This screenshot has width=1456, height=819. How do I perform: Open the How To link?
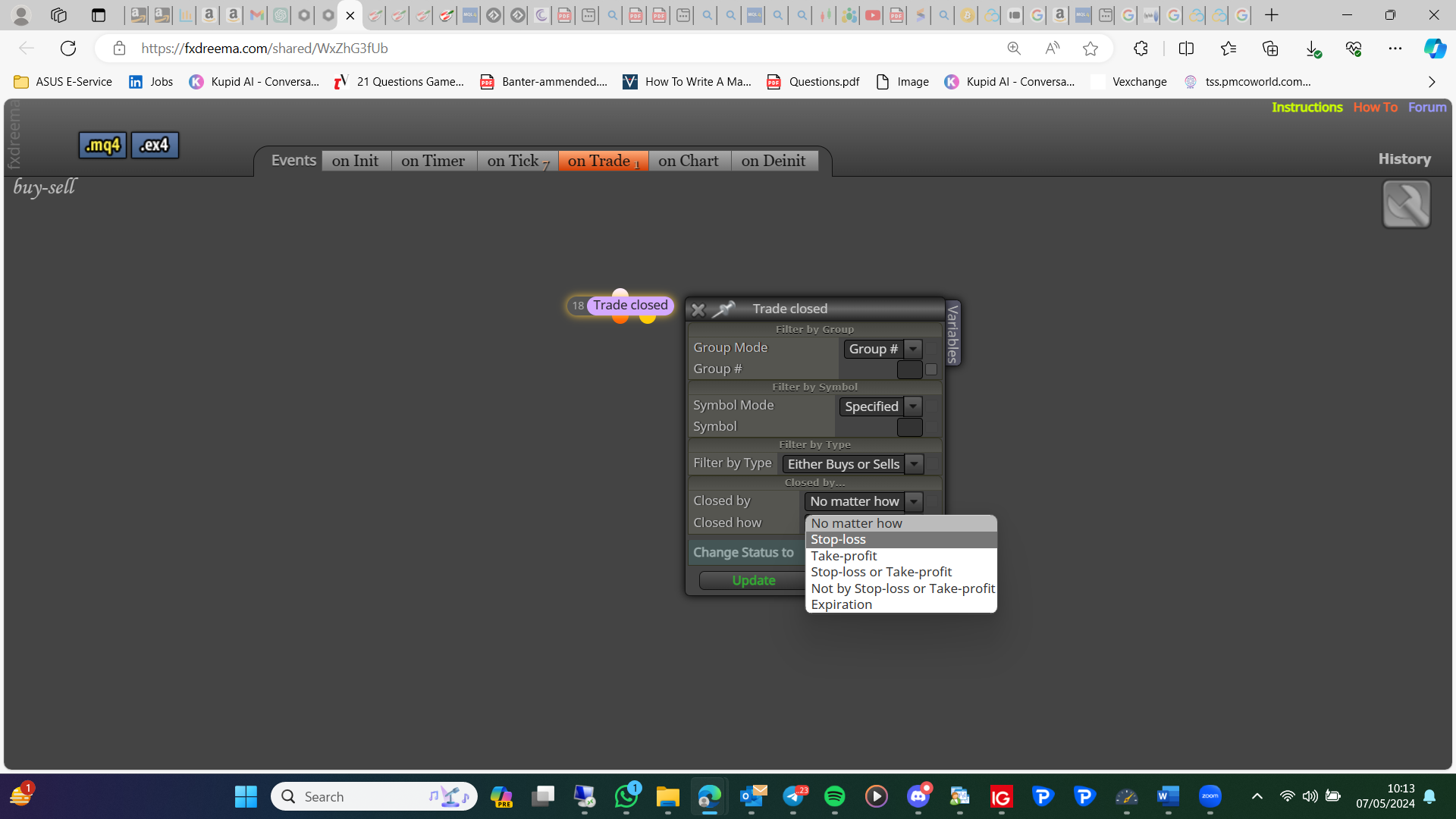tap(1375, 107)
